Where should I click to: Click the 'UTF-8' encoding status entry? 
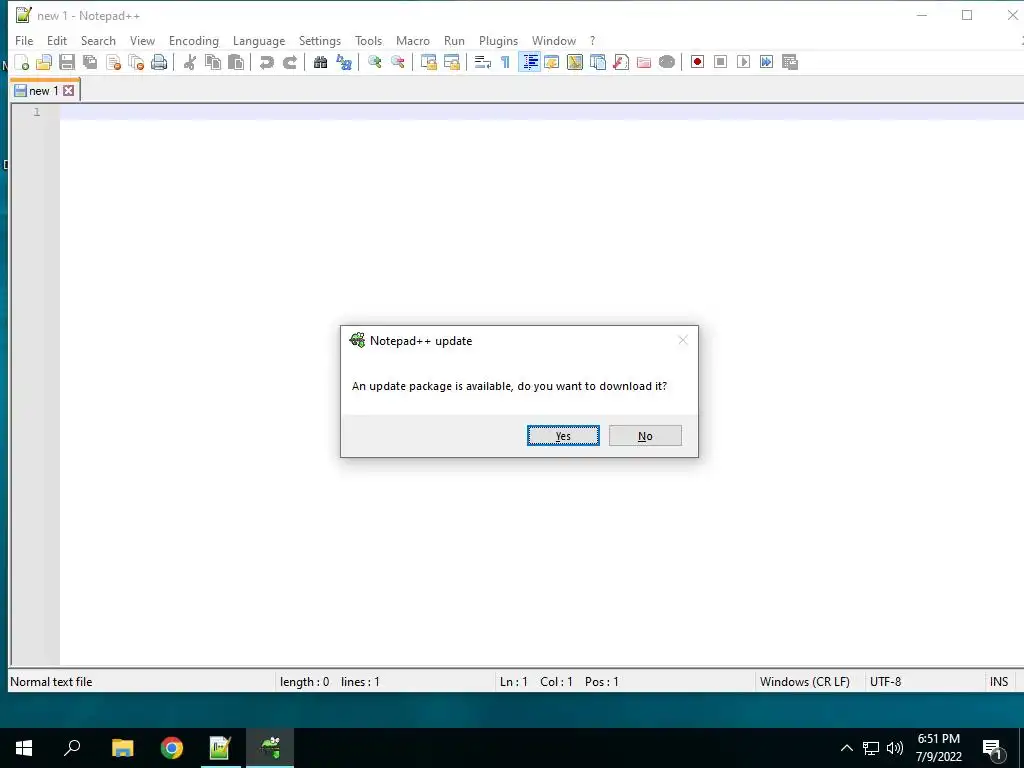886,682
